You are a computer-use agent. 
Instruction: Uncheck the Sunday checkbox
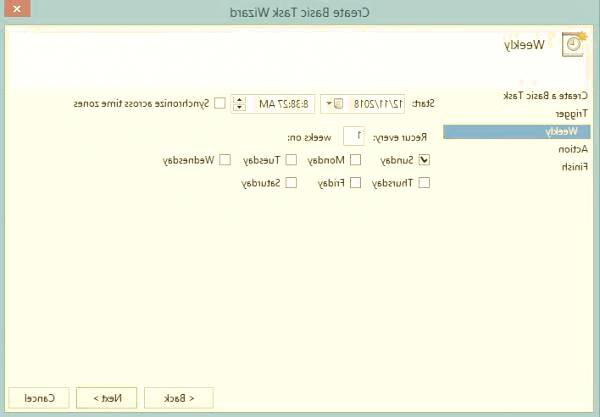424,159
